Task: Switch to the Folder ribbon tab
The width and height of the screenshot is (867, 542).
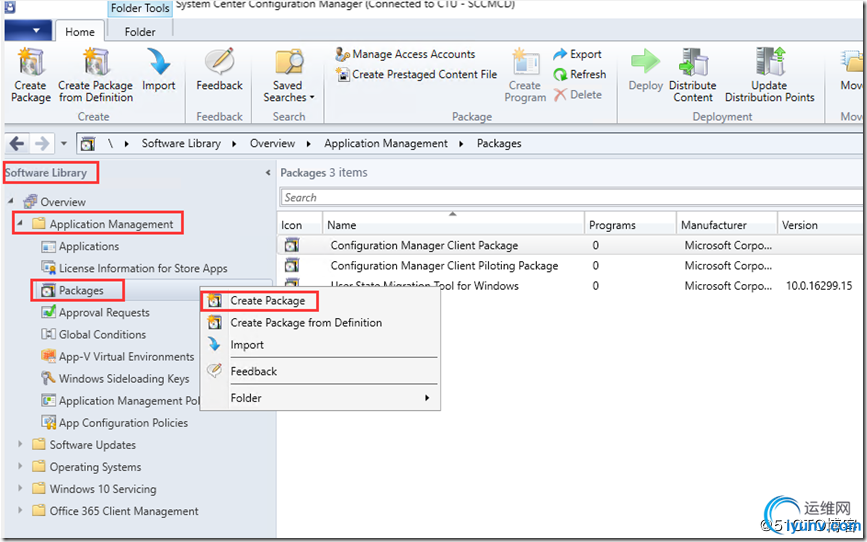Action: [140, 31]
